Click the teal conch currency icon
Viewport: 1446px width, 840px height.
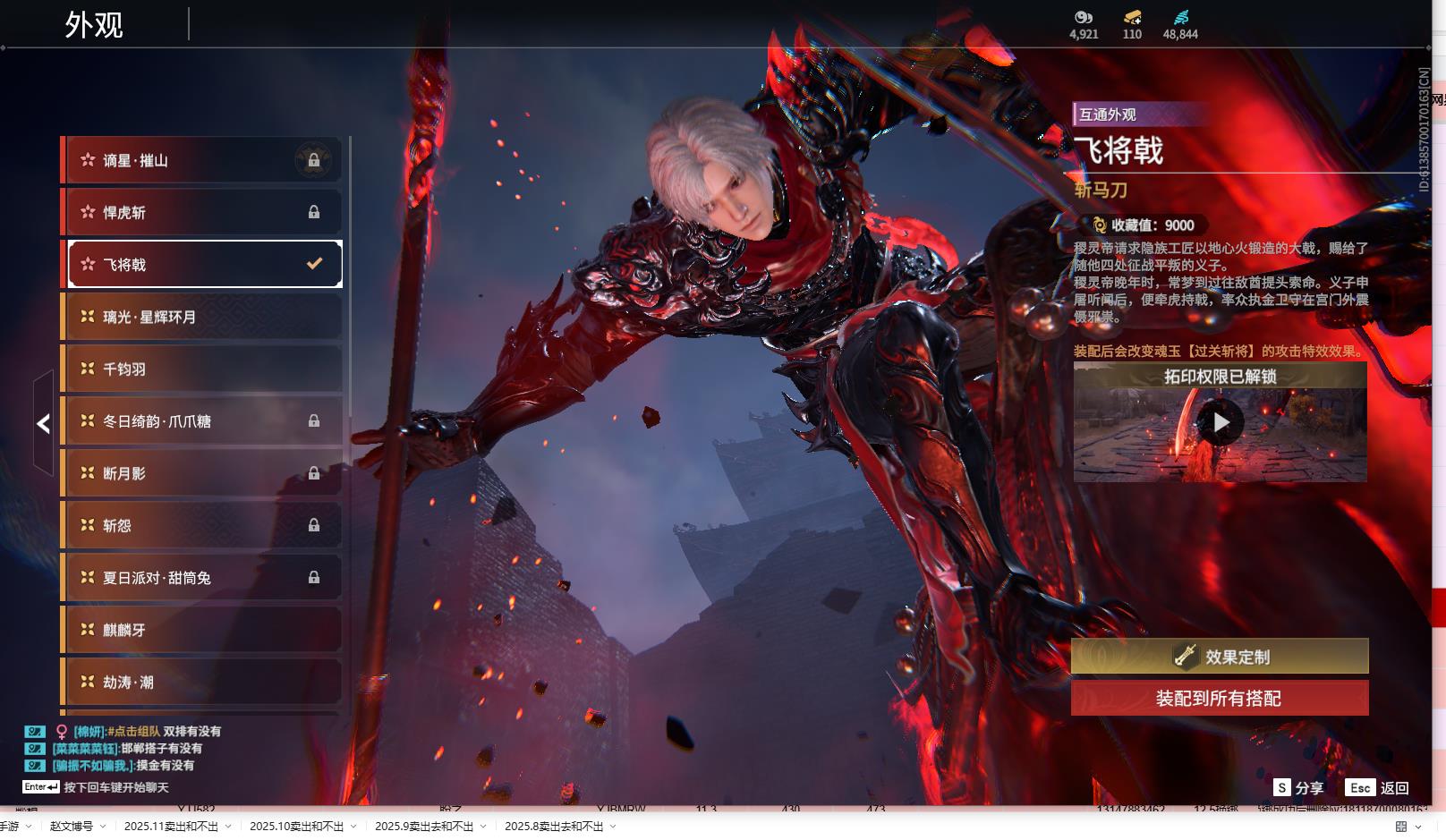pyautogui.click(x=1180, y=17)
